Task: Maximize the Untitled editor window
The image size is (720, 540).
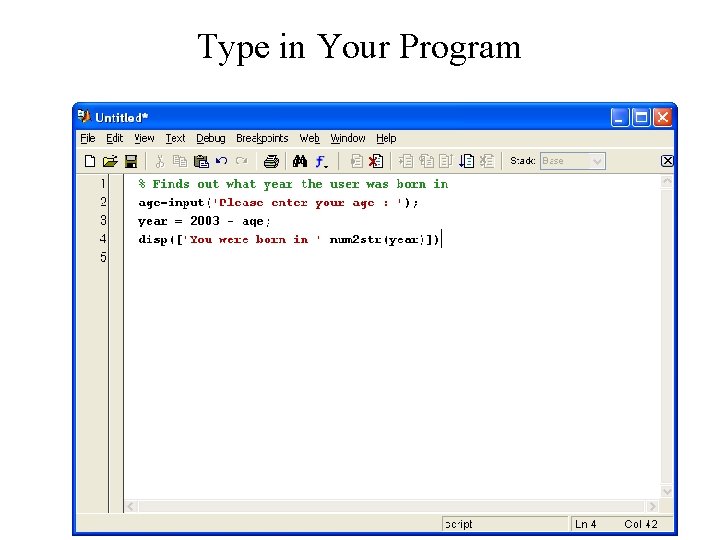Action: click(x=641, y=118)
